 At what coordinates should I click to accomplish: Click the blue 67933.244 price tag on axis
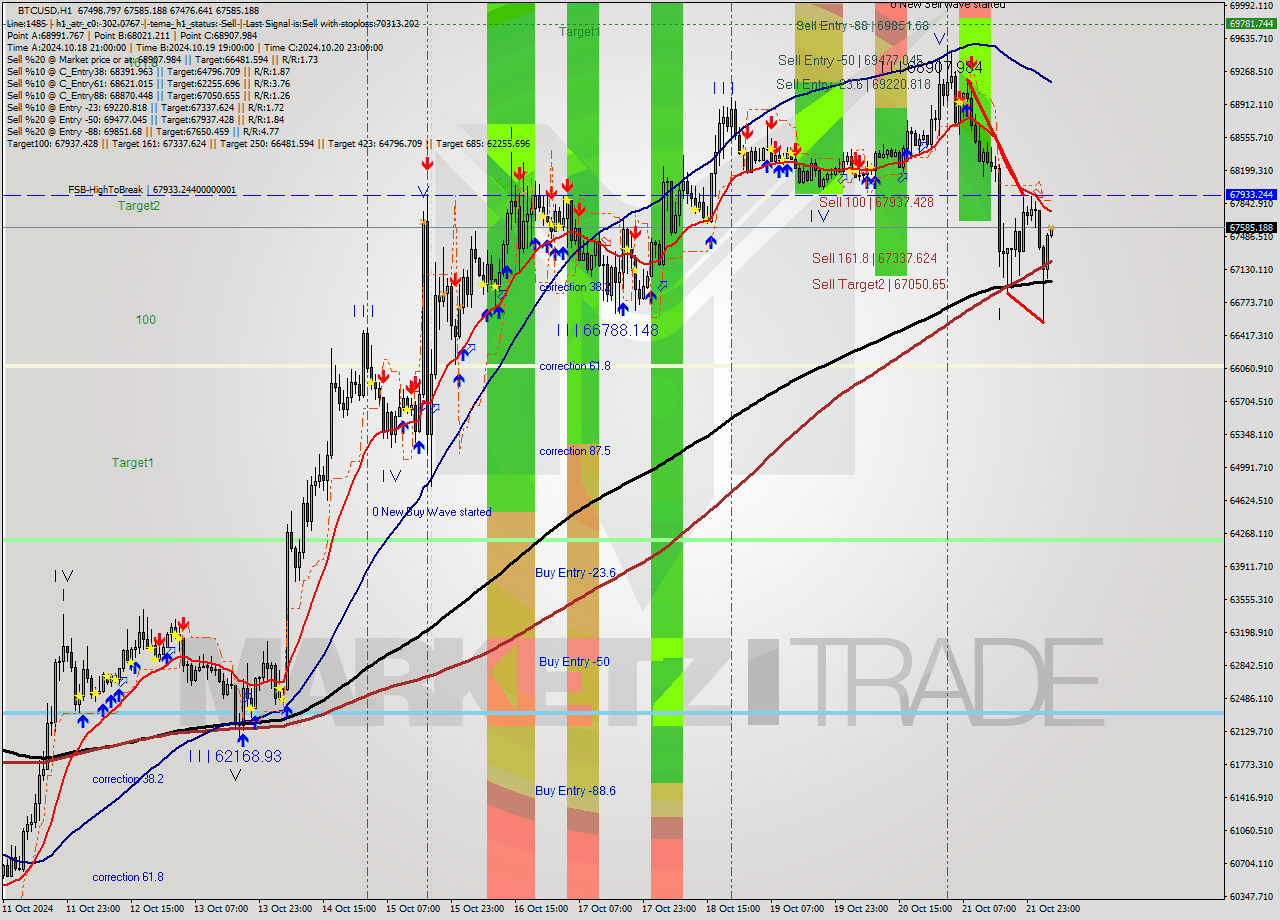1251,194
